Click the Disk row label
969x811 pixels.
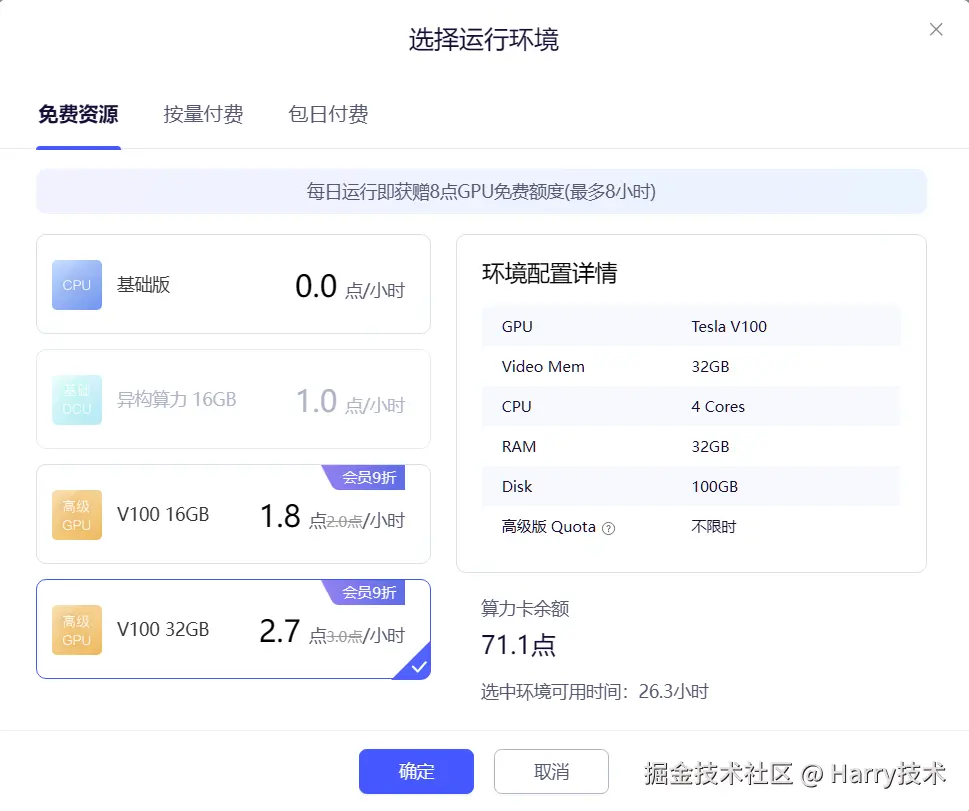pos(517,486)
